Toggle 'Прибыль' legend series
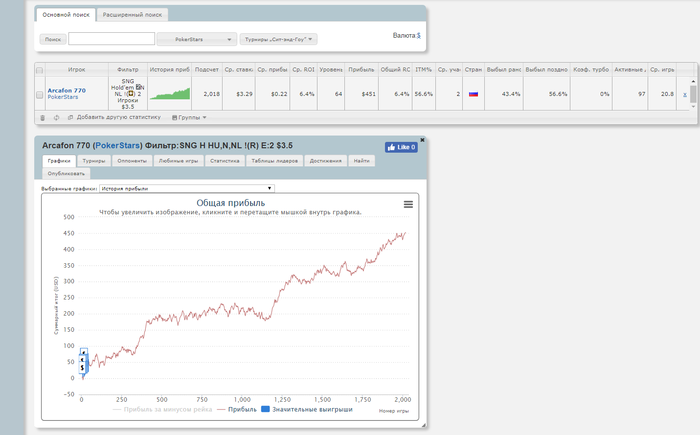 [x=237, y=410]
